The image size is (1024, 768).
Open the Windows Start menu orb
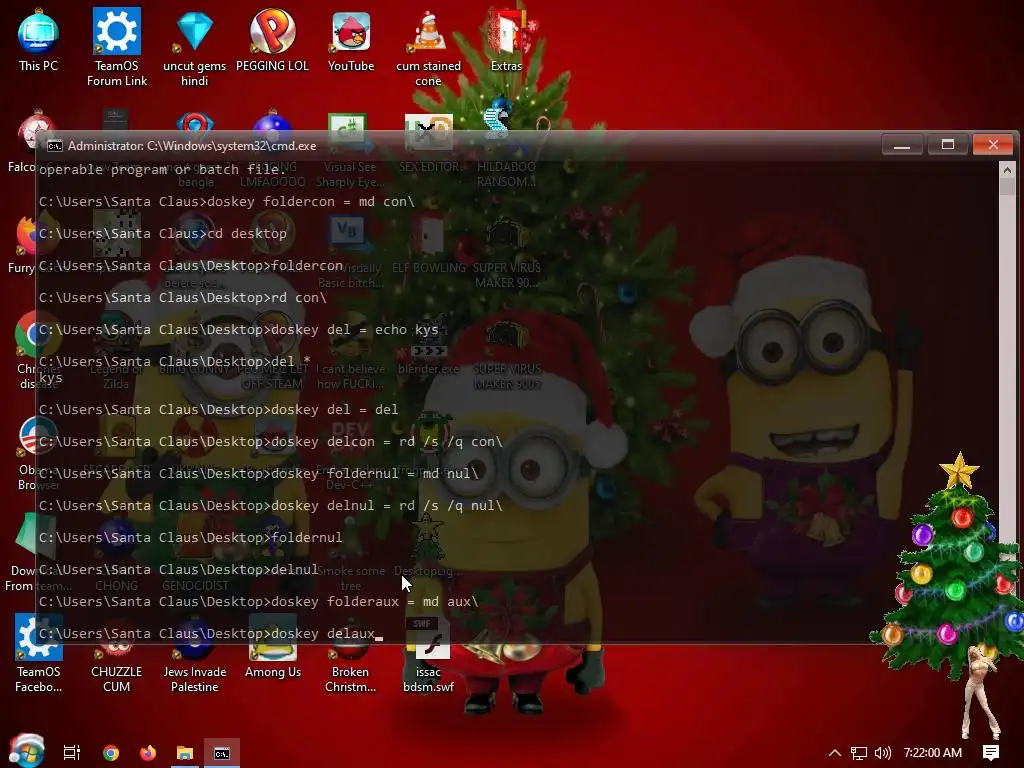coord(27,751)
